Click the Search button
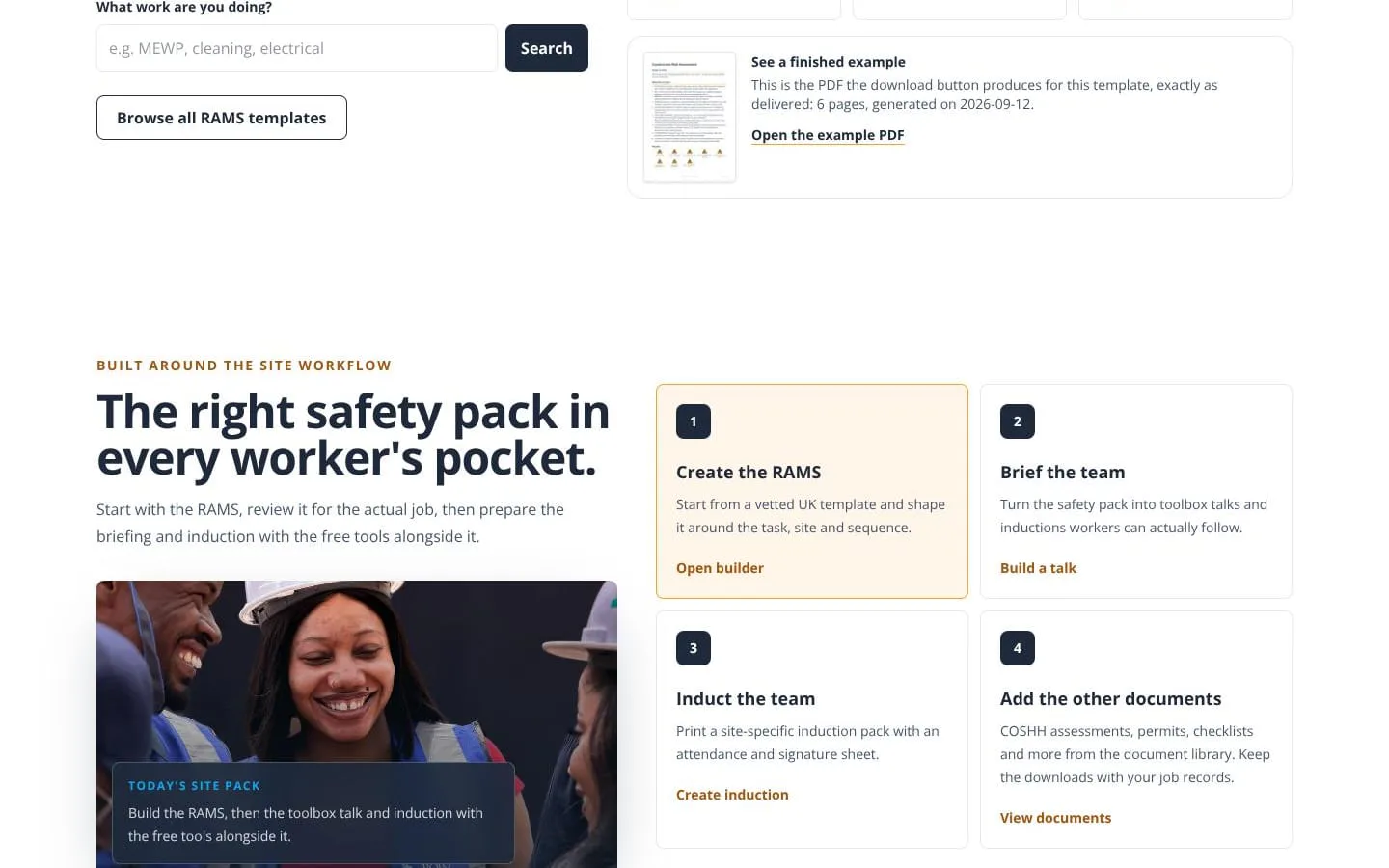Image resolution: width=1389 pixels, height=868 pixels. coord(547,48)
